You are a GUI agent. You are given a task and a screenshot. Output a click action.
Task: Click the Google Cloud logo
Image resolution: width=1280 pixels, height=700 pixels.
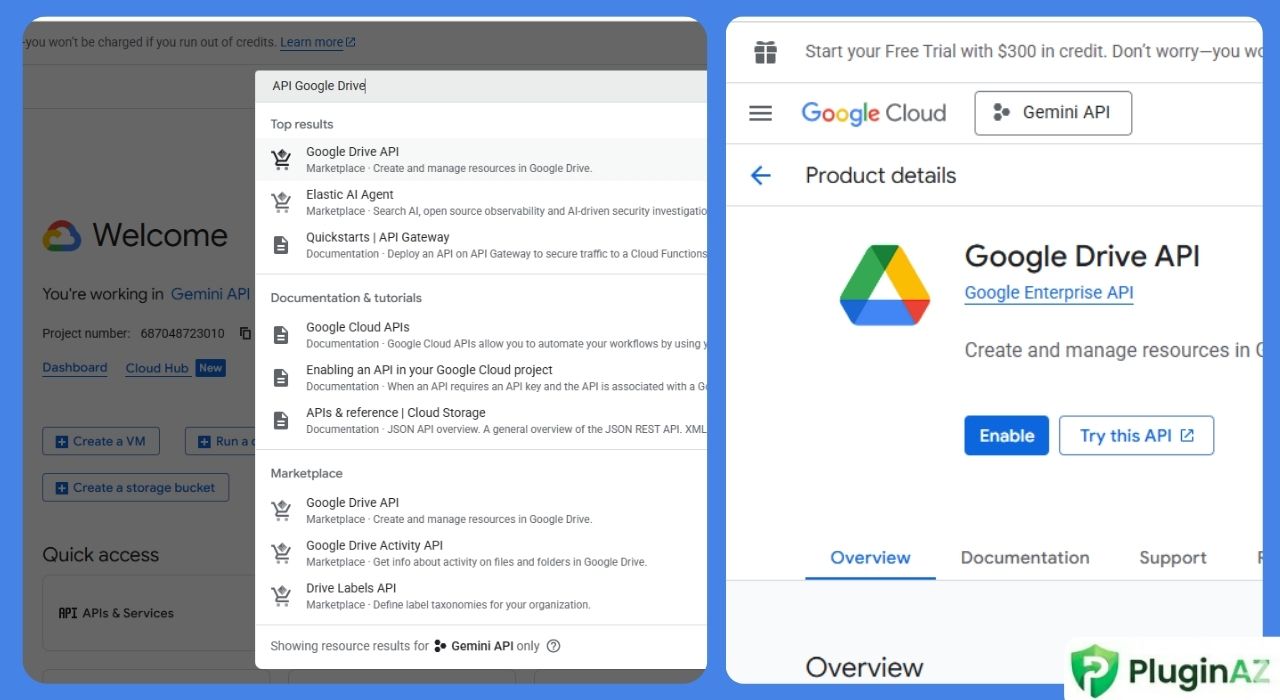tap(874, 113)
